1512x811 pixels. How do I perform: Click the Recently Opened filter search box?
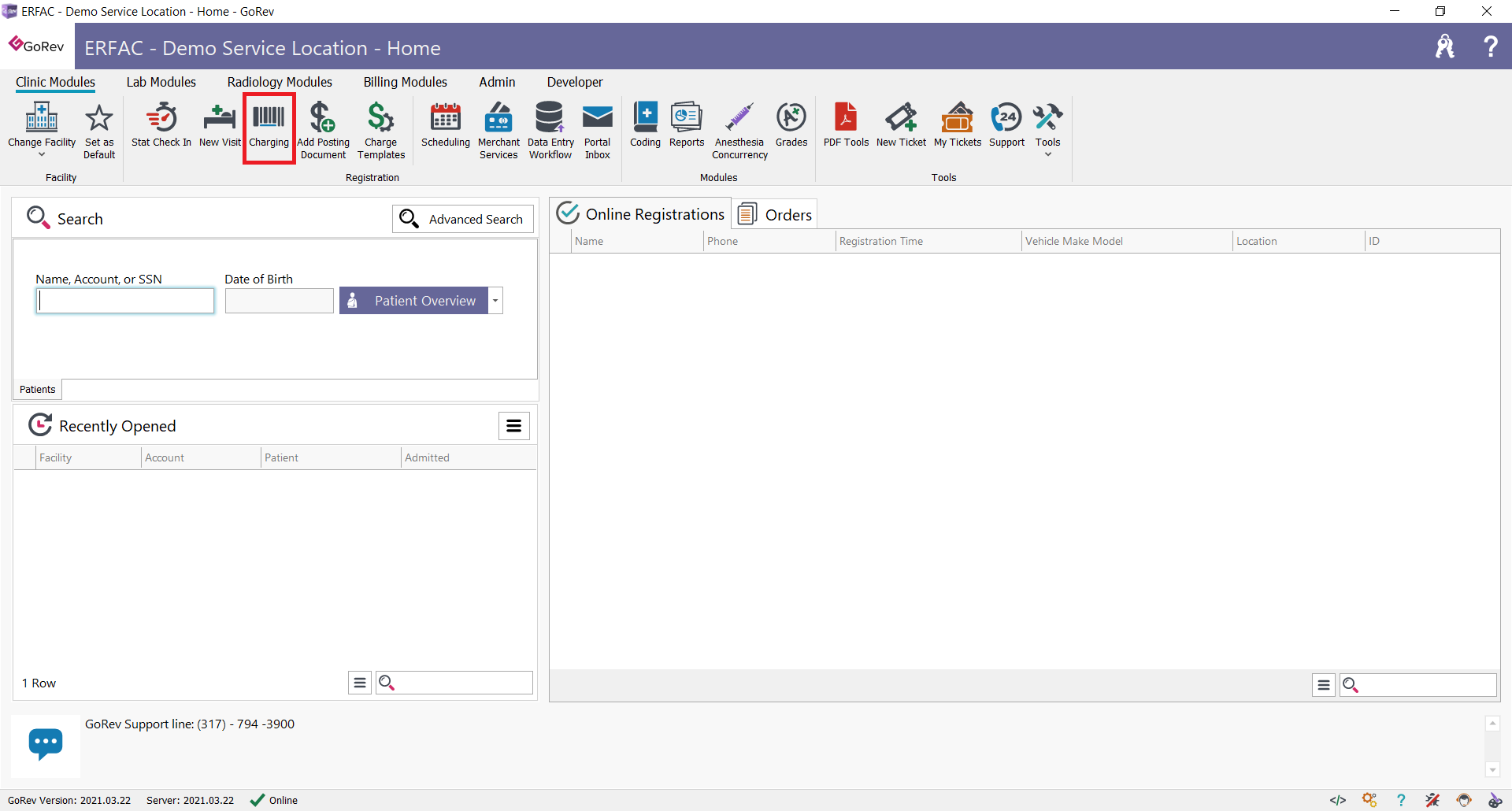pyautogui.click(x=454, y=683)
